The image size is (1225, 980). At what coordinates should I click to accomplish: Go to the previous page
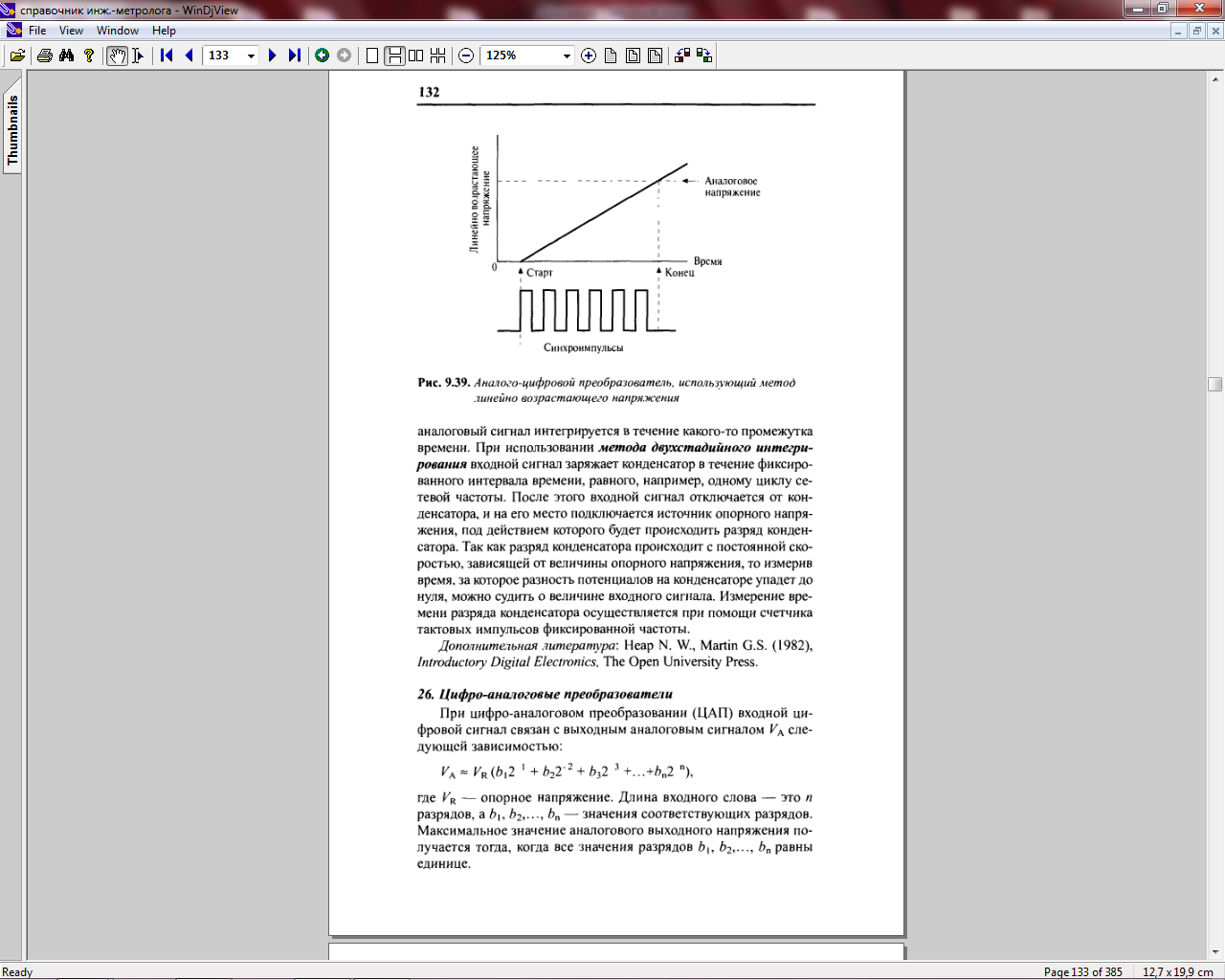click(x=189, y=56)
